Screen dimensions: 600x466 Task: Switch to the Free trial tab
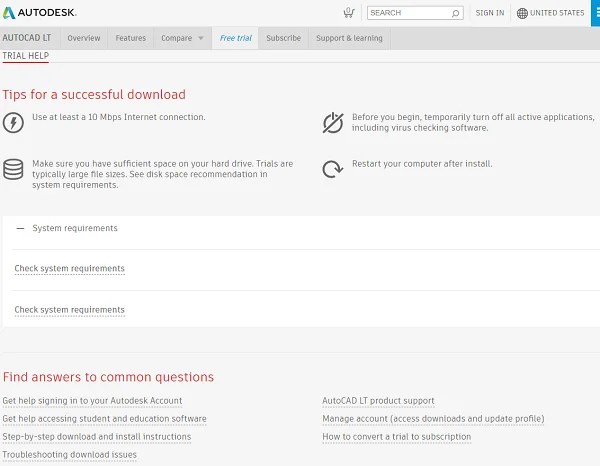click(x=235, y=38)
